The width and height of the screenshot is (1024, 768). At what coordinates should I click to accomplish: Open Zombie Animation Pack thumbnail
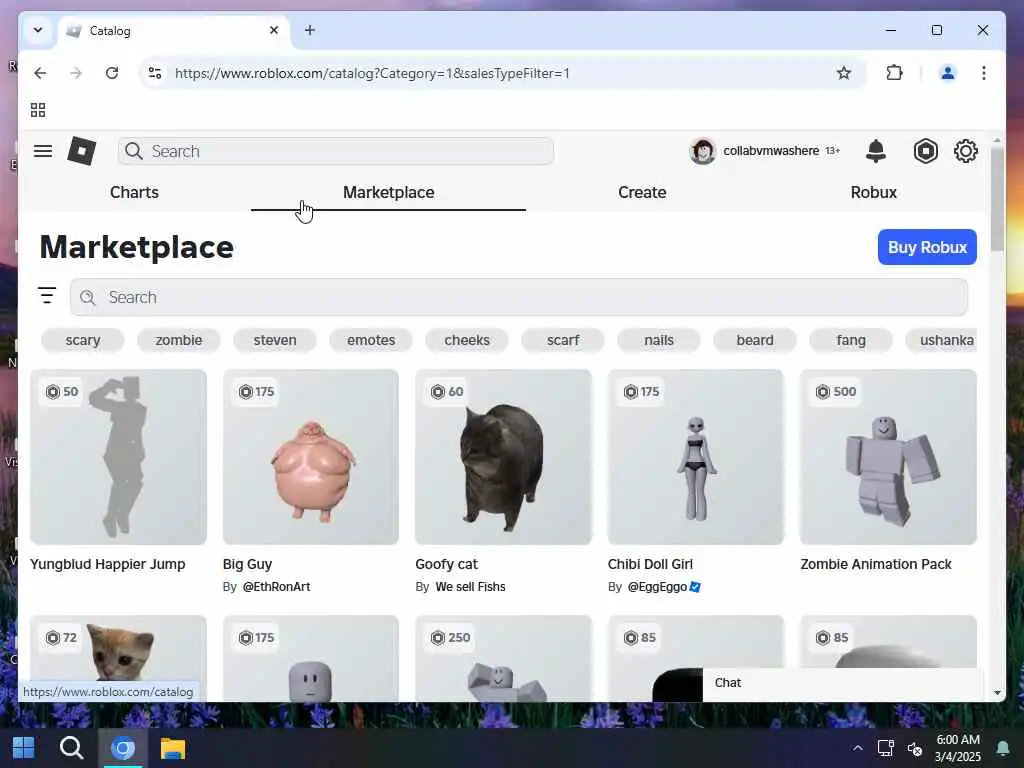coord(888,457)
